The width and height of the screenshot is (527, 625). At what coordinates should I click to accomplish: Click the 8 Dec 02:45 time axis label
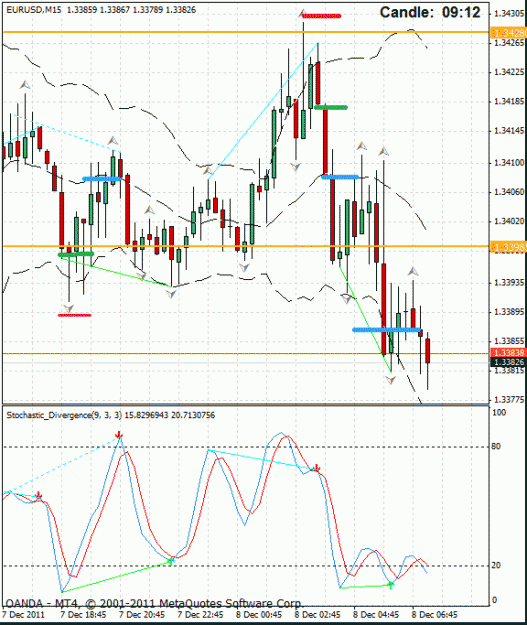pyautogui.click(x=318, y=614)
